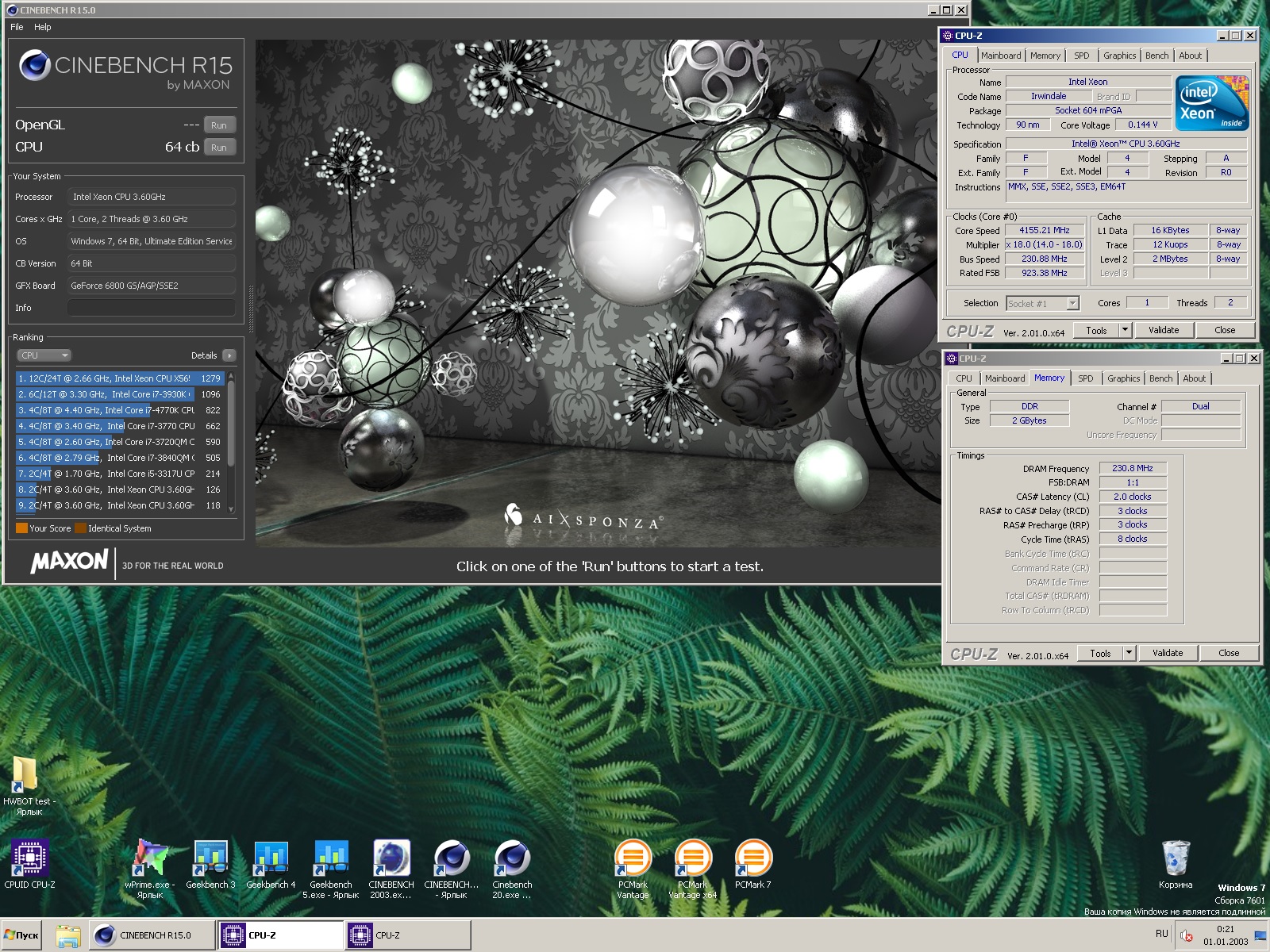Click Close in bottom CPU-Z window

(1229, 653)
